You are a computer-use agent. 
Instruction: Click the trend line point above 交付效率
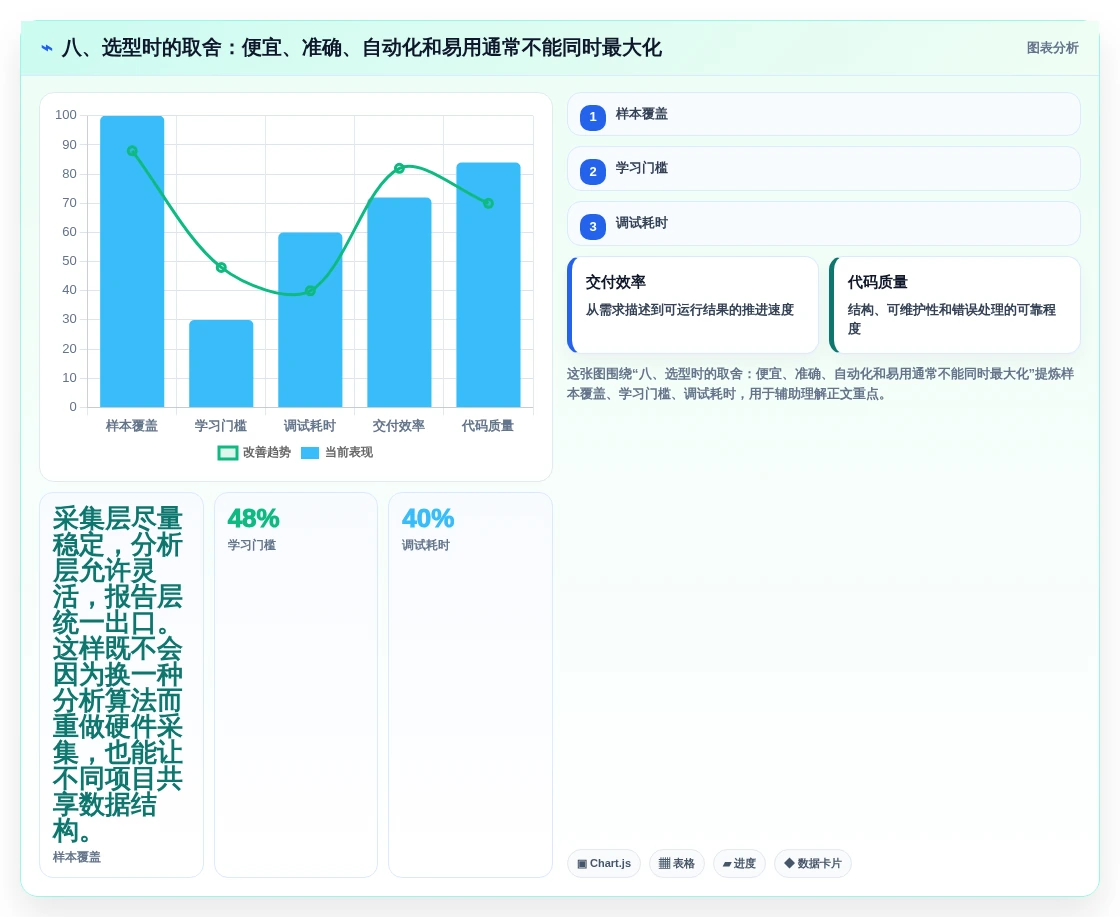click(399, 169)
